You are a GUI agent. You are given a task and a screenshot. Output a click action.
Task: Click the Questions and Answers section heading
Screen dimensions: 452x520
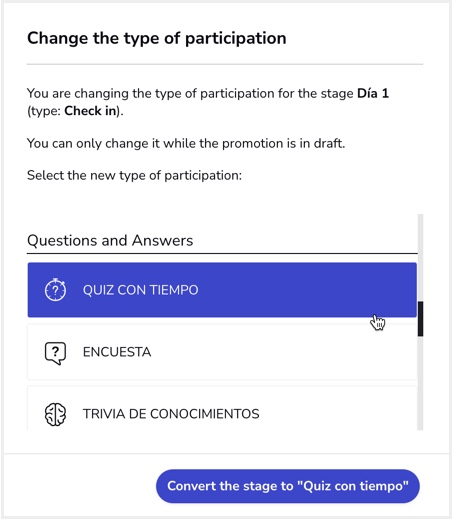pos(110,240)
